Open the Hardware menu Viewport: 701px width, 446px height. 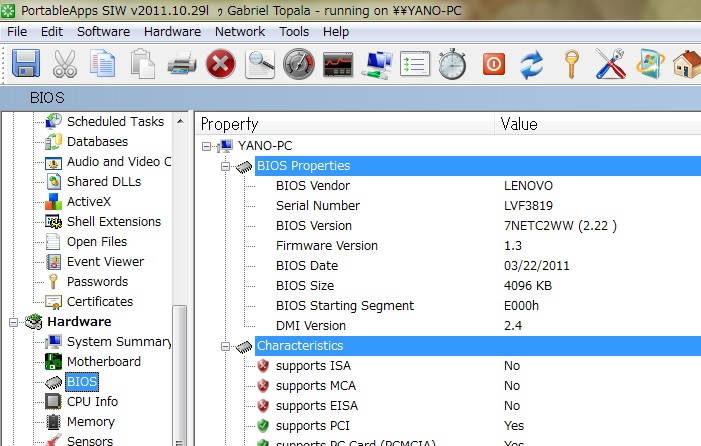(x=172, y=32)
